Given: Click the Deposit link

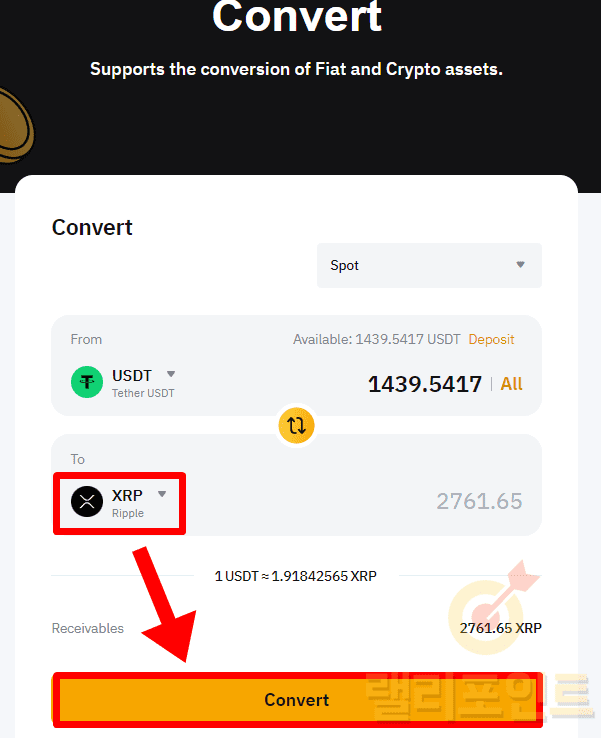Looking at the screenshot, I should point(491,339).
